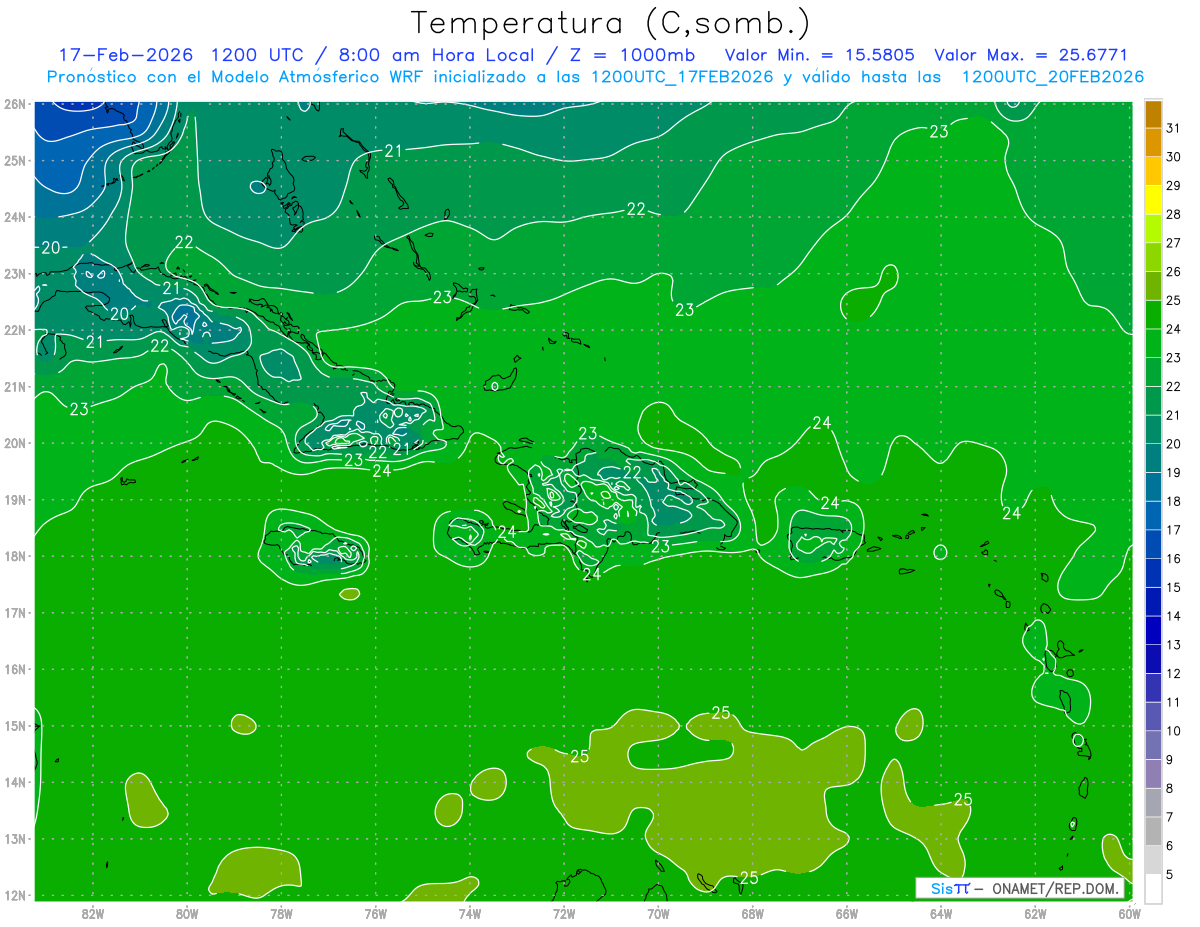Click the "18N" latitude axis label
This screenshot has height=927, width=1200.
click(x=14, y=556)
